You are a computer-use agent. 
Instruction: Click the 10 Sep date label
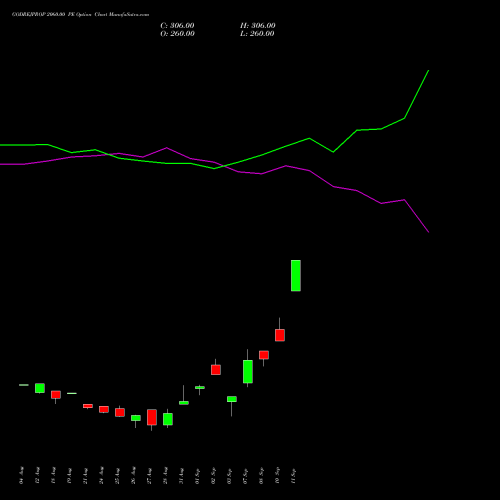coord(278,475)
